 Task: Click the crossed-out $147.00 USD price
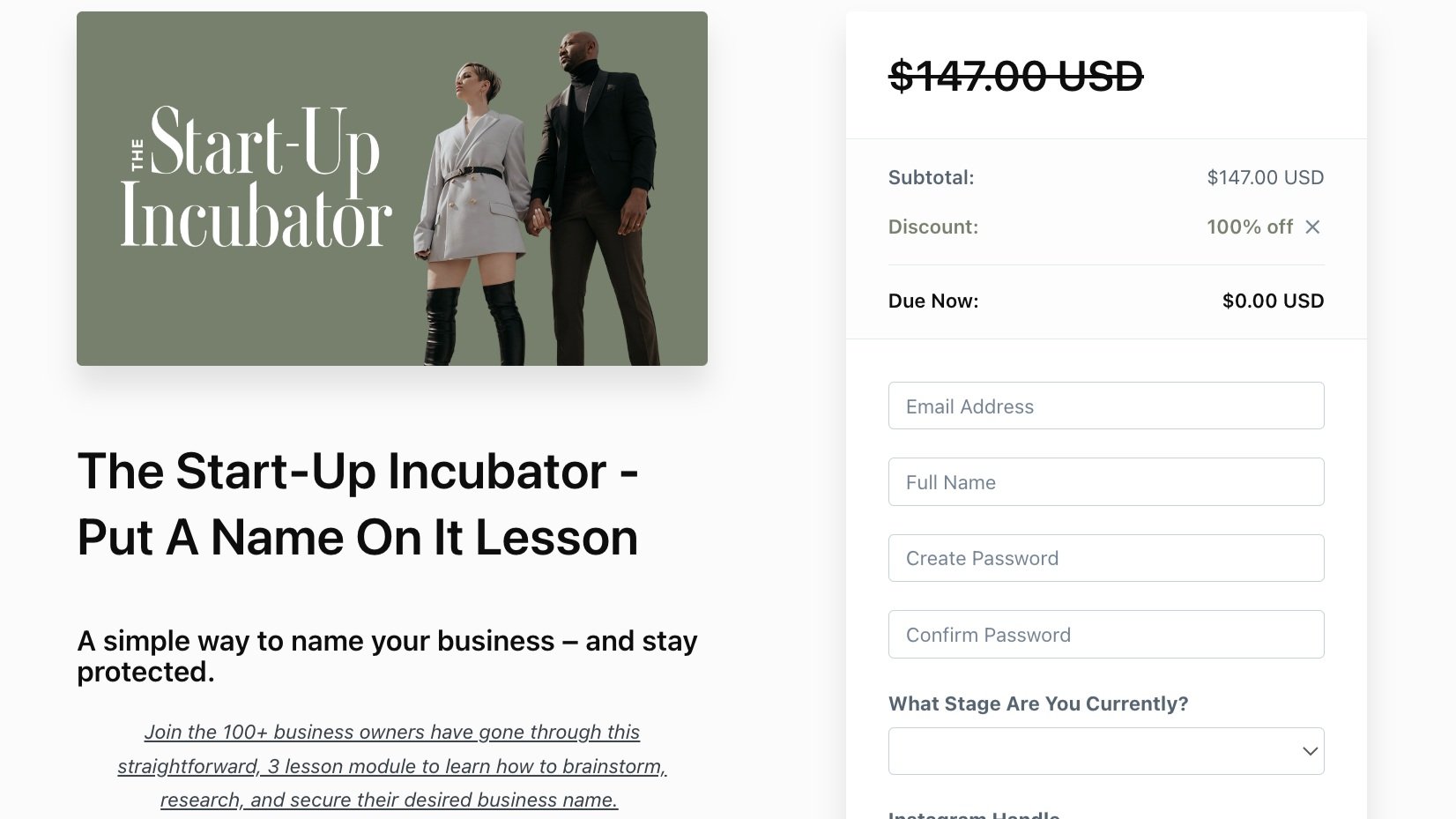coord(1016,76)
